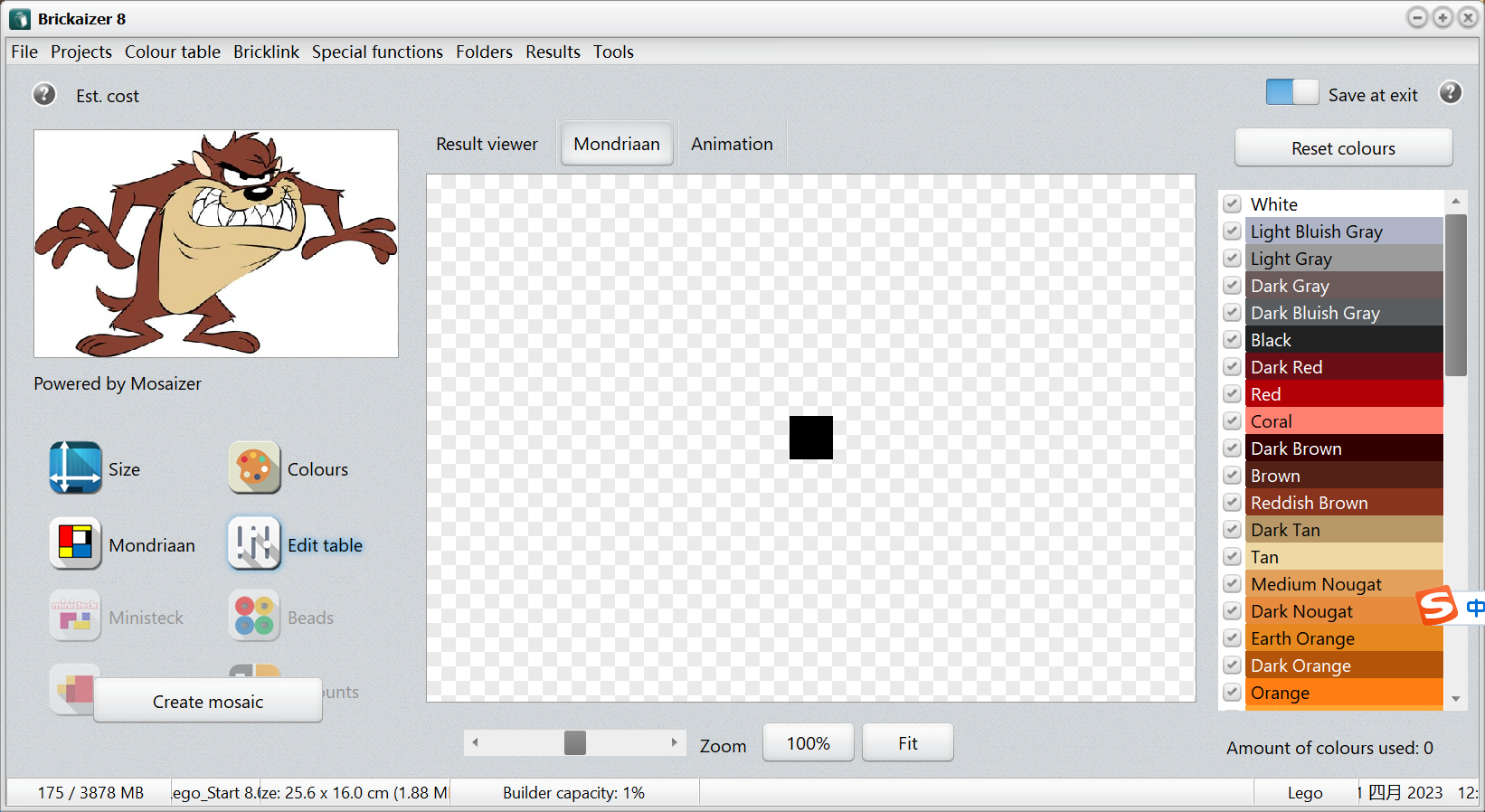Uncheck the Orange colour checkbox
1485x812 pixels.
(1232, 693)
